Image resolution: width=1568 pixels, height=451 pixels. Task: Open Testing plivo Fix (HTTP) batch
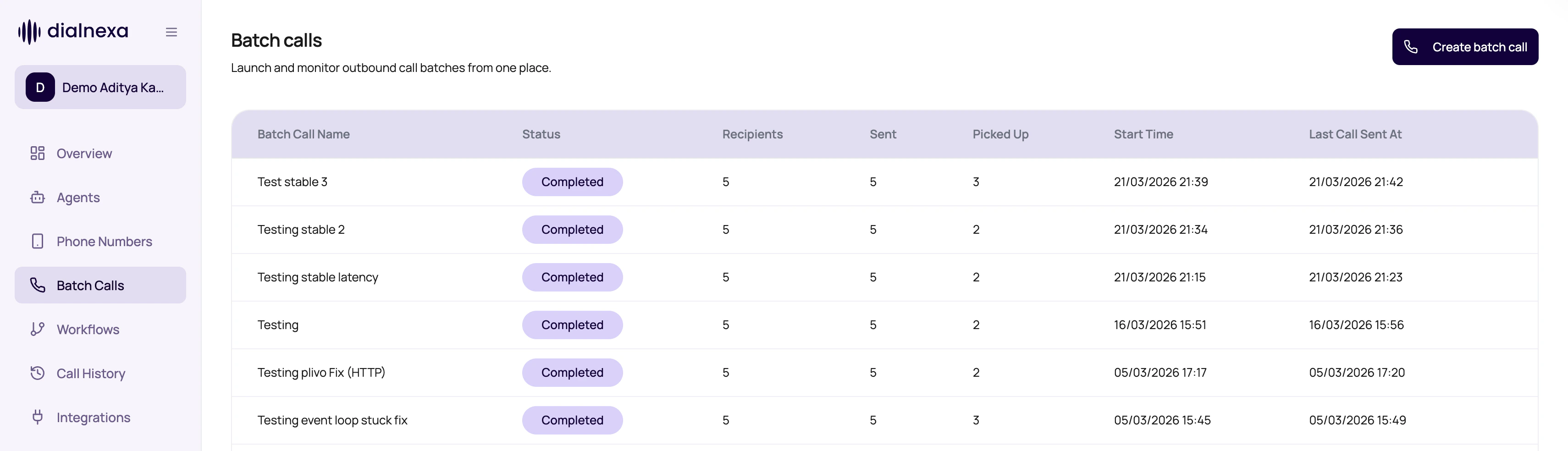pyautogui.click(x=884, y=373)
